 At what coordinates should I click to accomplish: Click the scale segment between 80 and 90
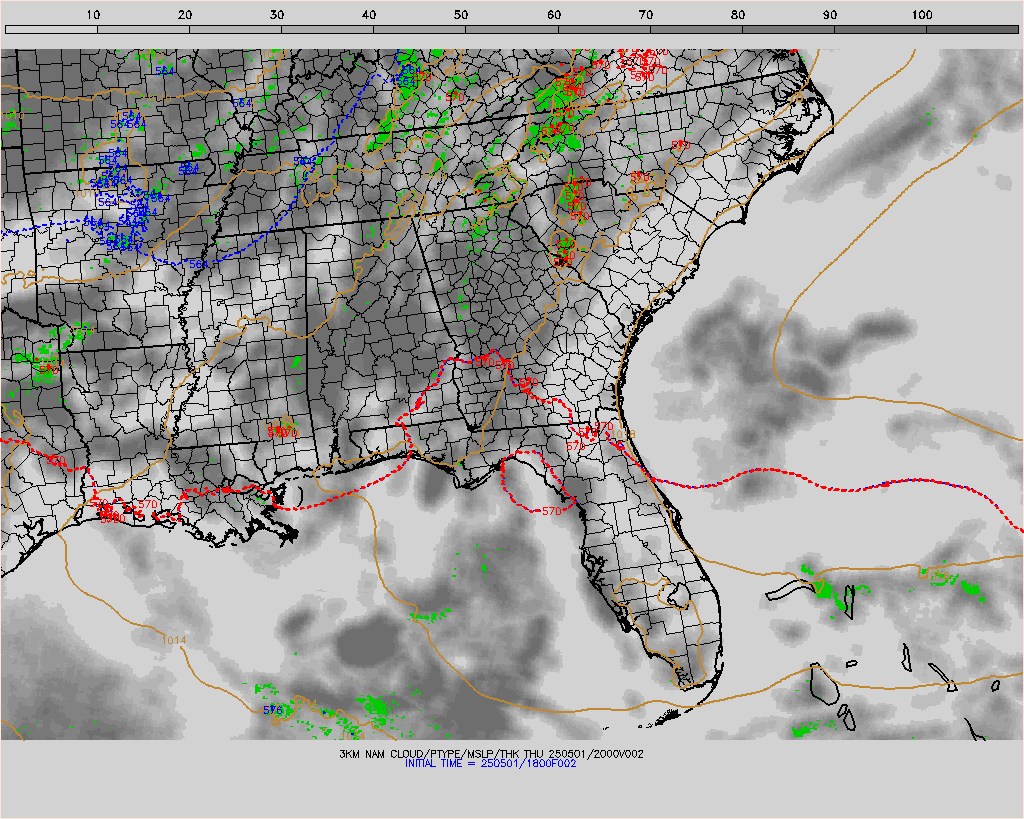point(788,29)
